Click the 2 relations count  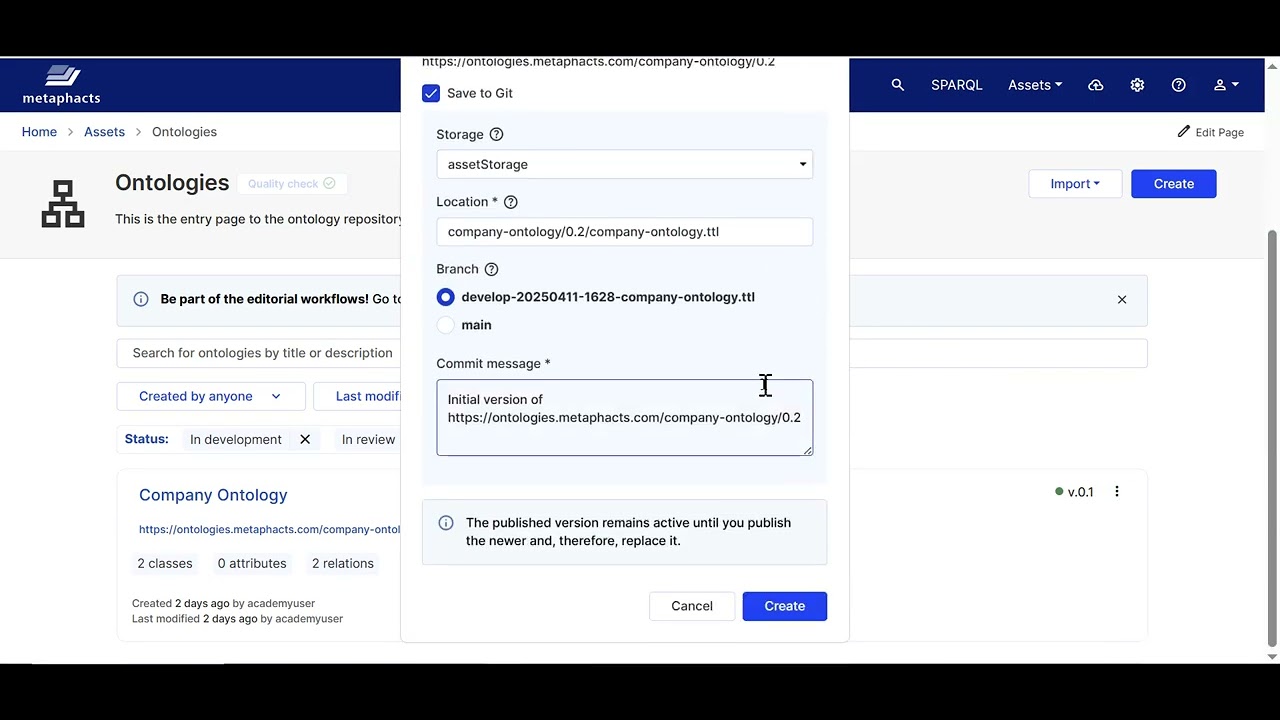click(343, 563)
